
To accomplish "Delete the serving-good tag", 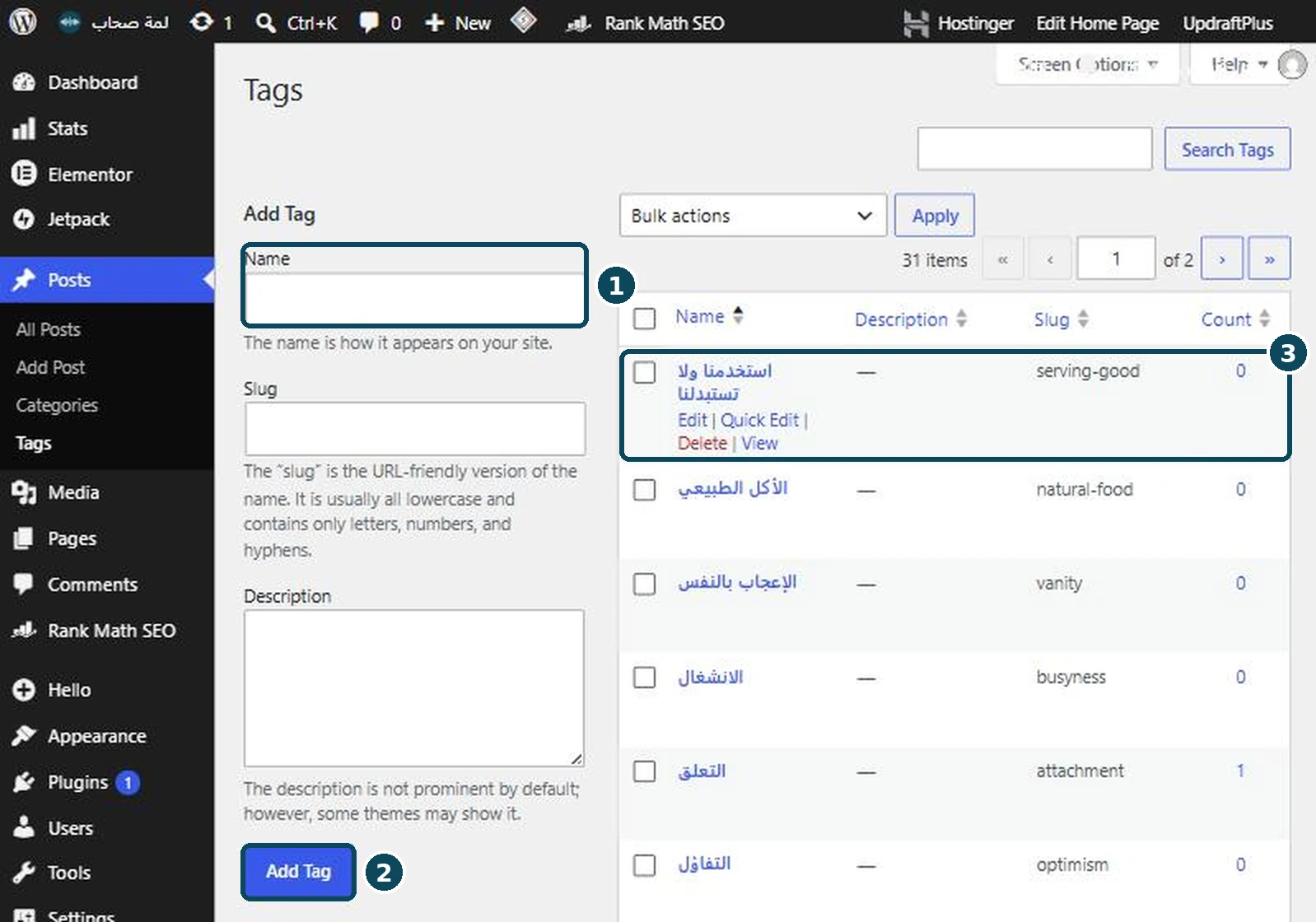I will 702,443.
